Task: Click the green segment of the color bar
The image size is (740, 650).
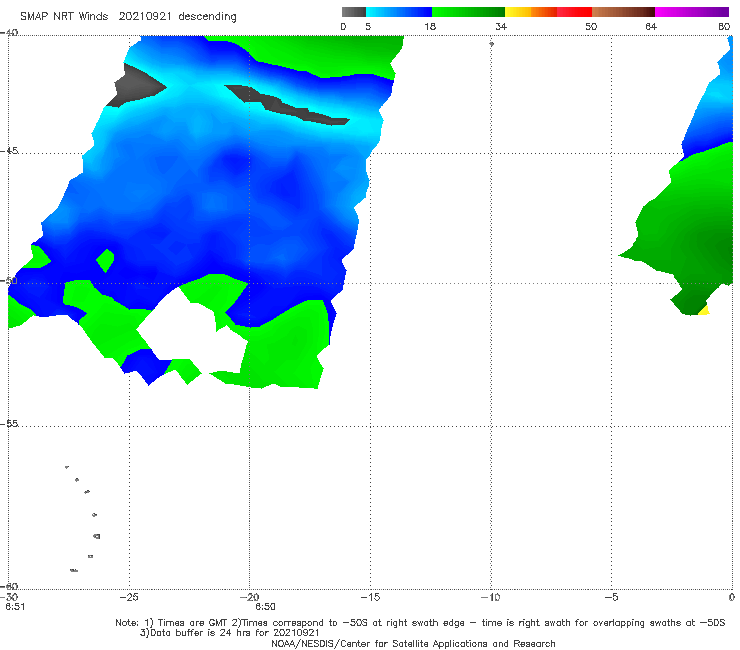Action: 468,12
